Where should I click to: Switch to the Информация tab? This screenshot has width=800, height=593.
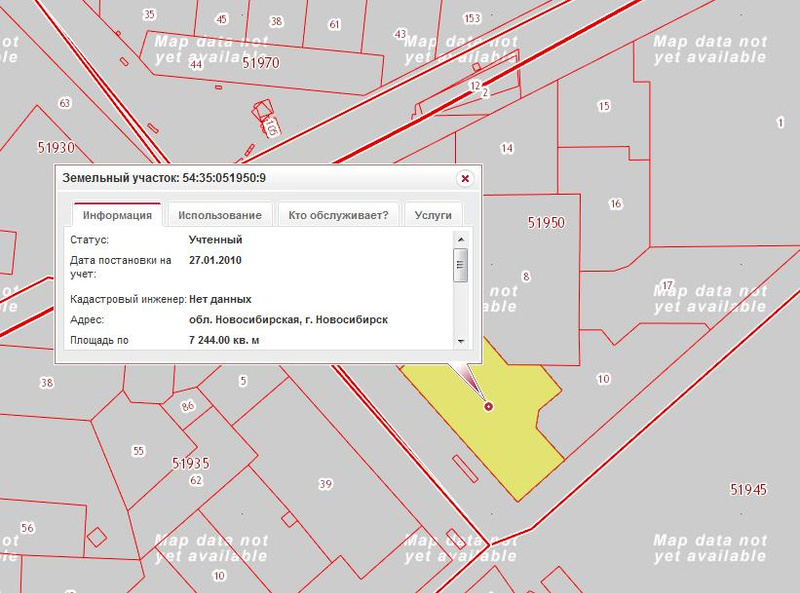click(117, 215)
